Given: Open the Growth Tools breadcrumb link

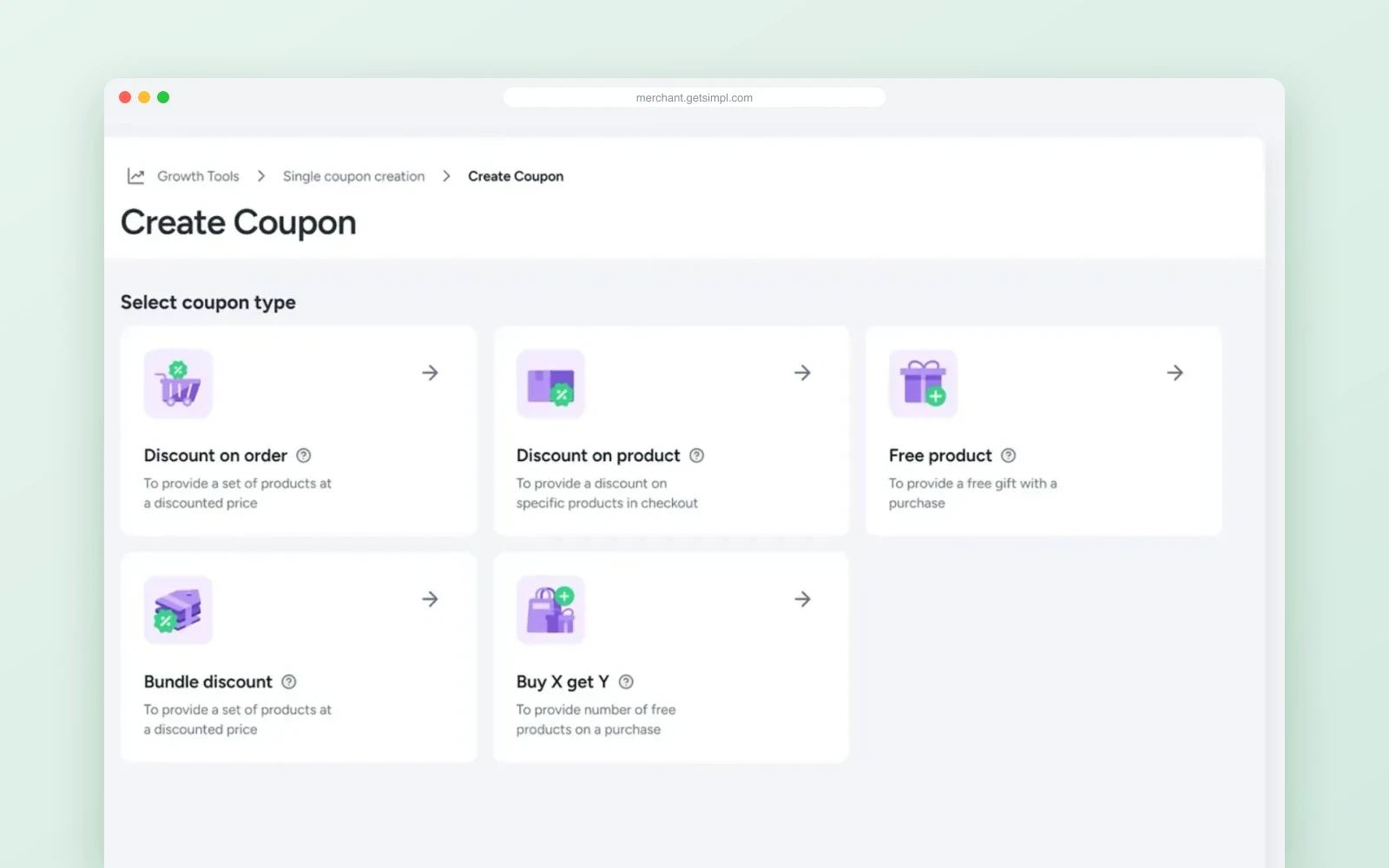Looking at the screenshot, I should click(198, 176).
